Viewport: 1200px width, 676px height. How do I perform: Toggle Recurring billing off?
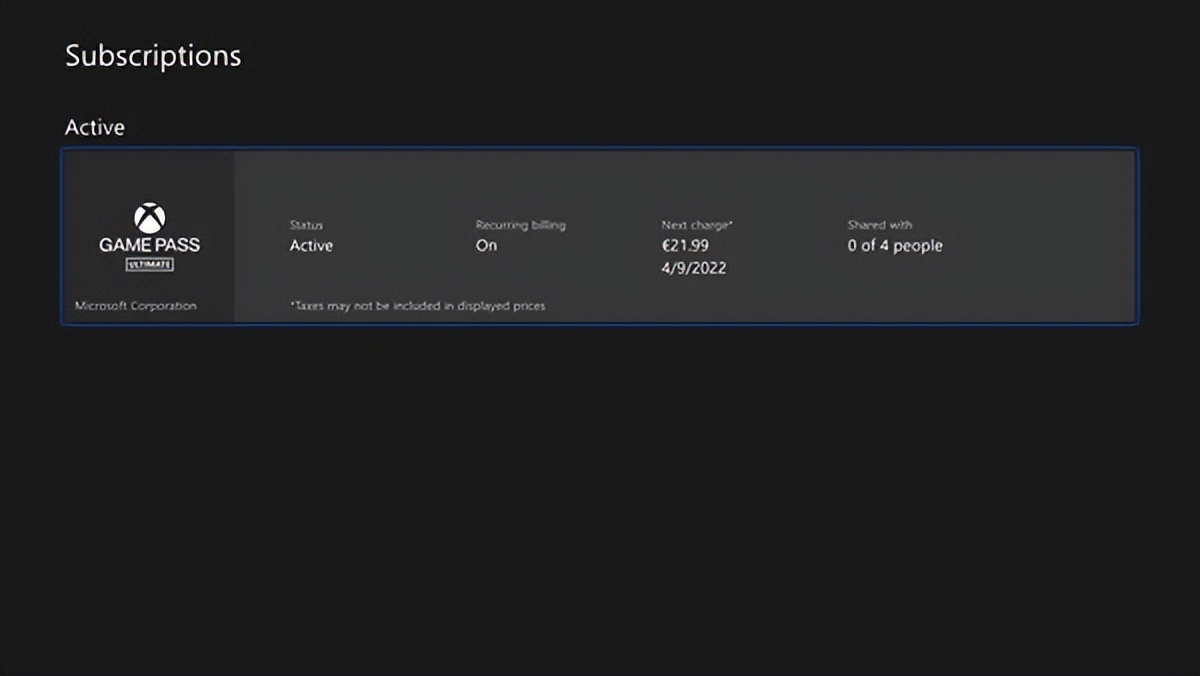coord(487,245)
